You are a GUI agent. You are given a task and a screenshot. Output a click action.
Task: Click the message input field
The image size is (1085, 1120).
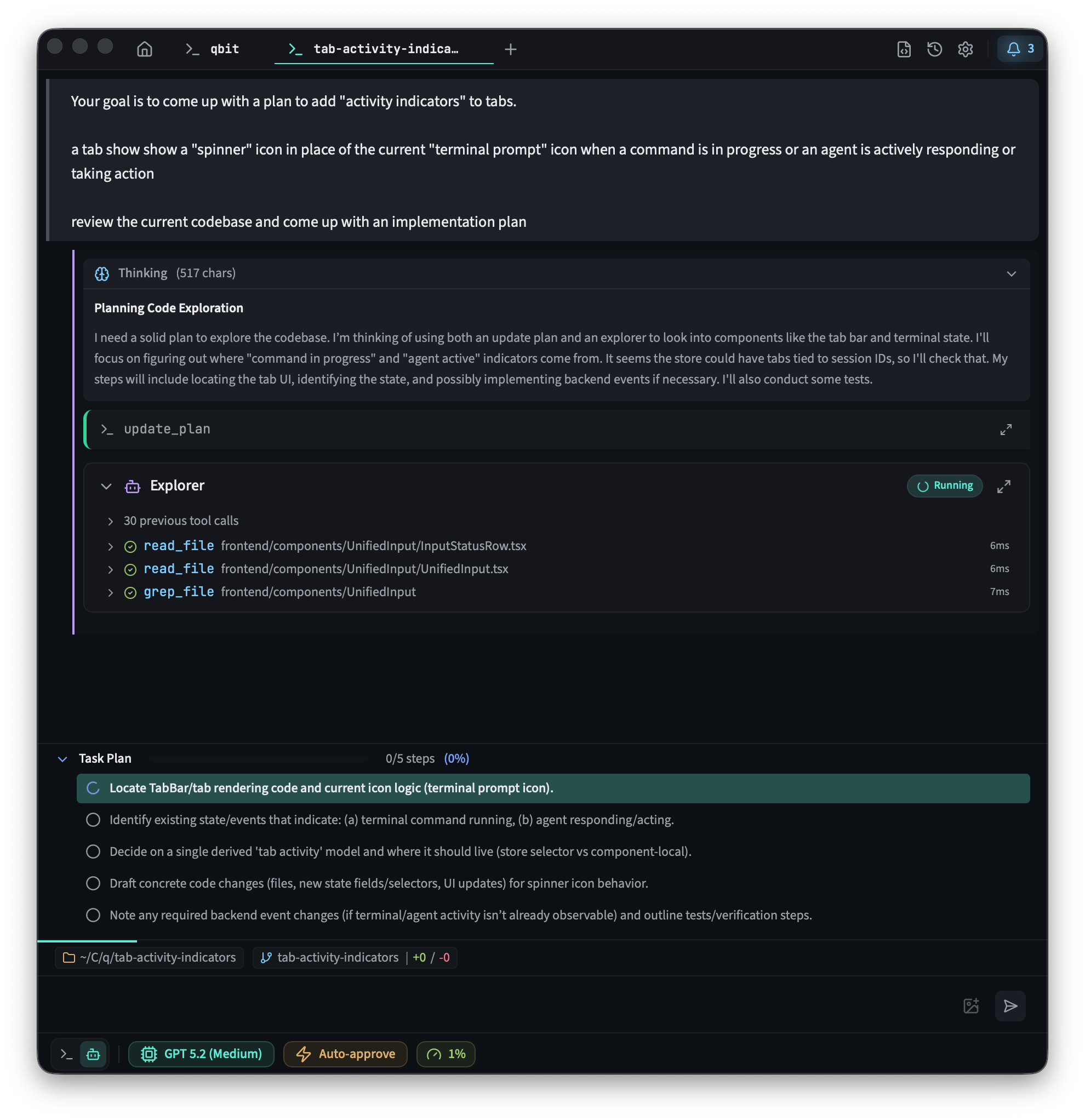pos(497,1006)
